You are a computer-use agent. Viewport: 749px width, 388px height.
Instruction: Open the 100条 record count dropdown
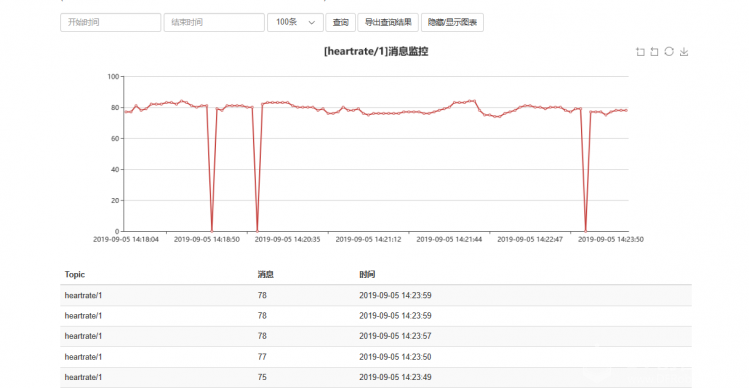click(295, 22)
